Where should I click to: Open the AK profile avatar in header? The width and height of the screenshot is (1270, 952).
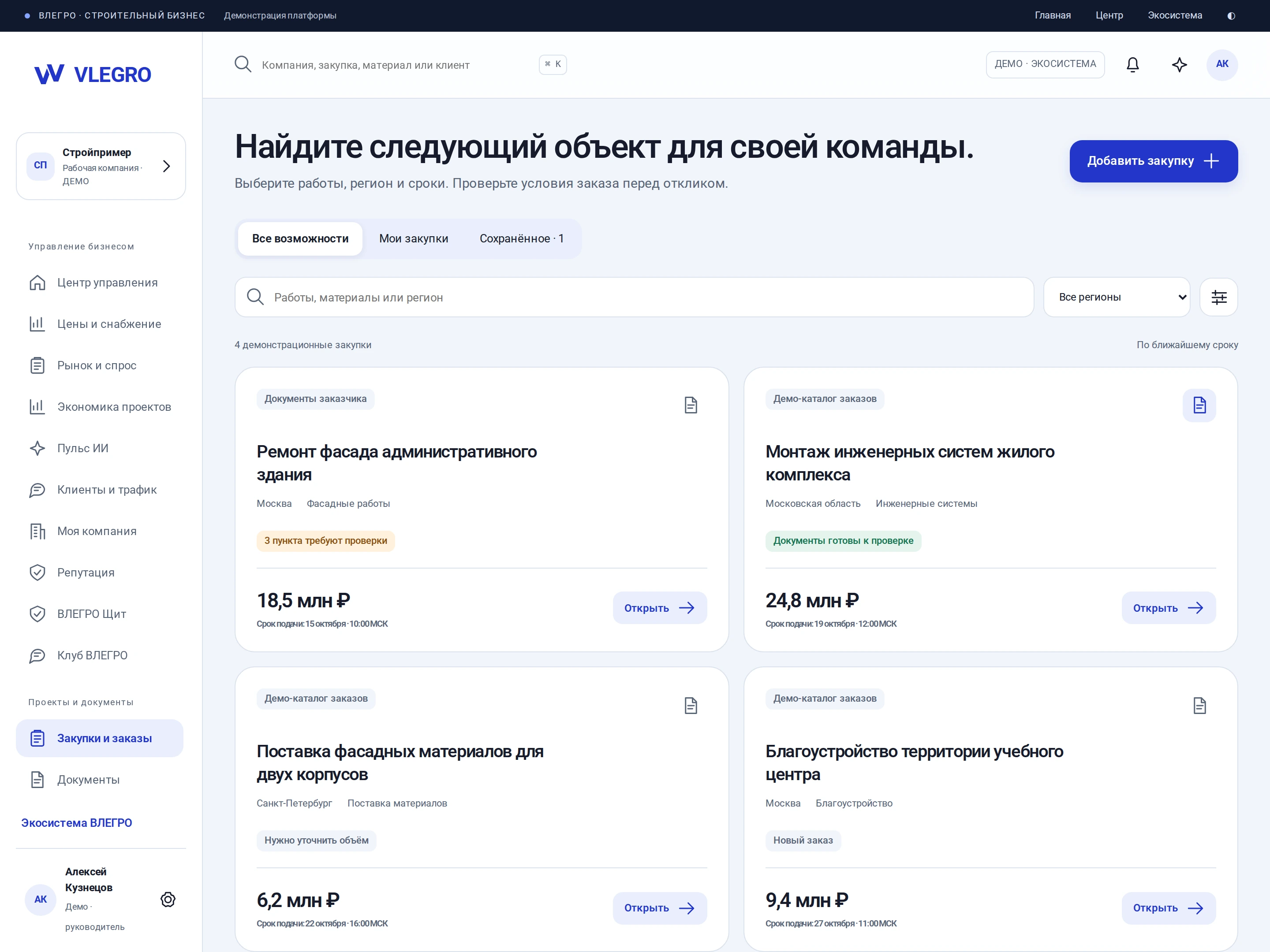coord(1222,64)
